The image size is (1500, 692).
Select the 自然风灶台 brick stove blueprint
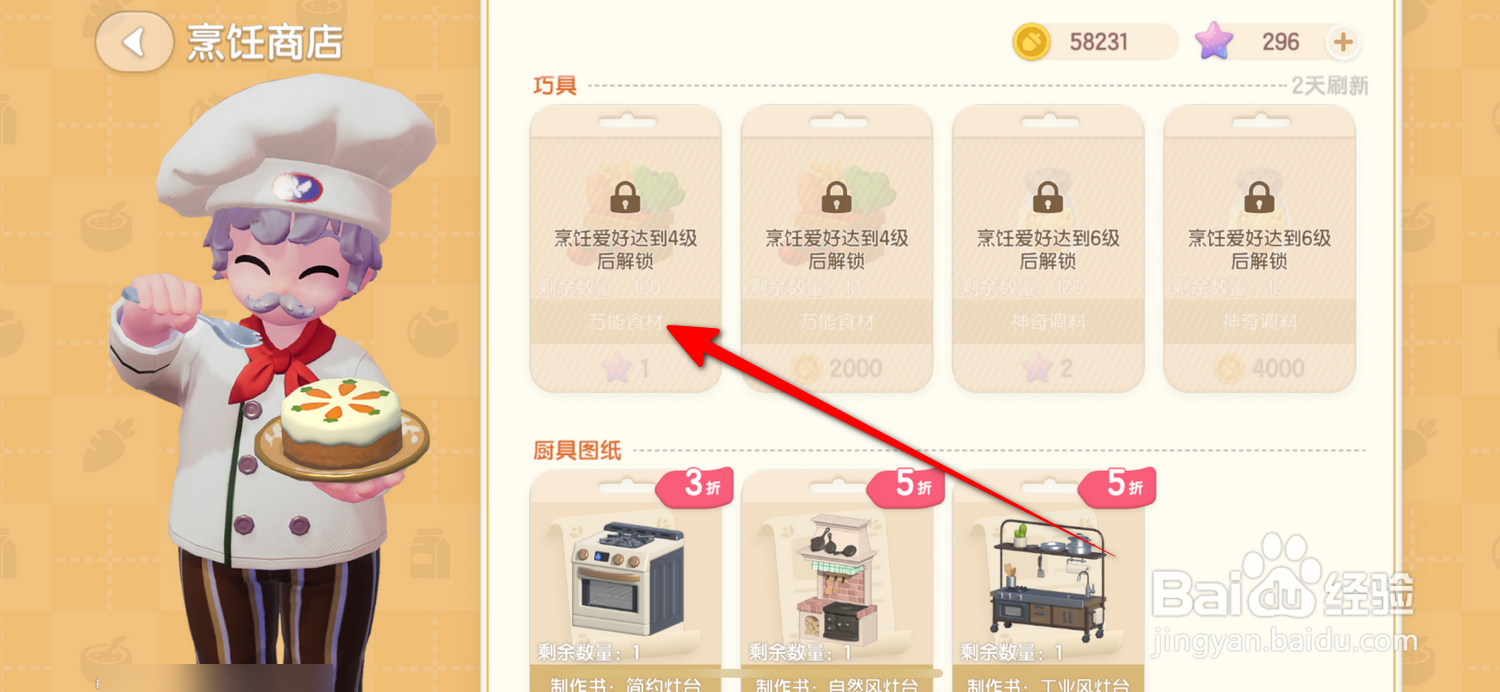[838, 577]
